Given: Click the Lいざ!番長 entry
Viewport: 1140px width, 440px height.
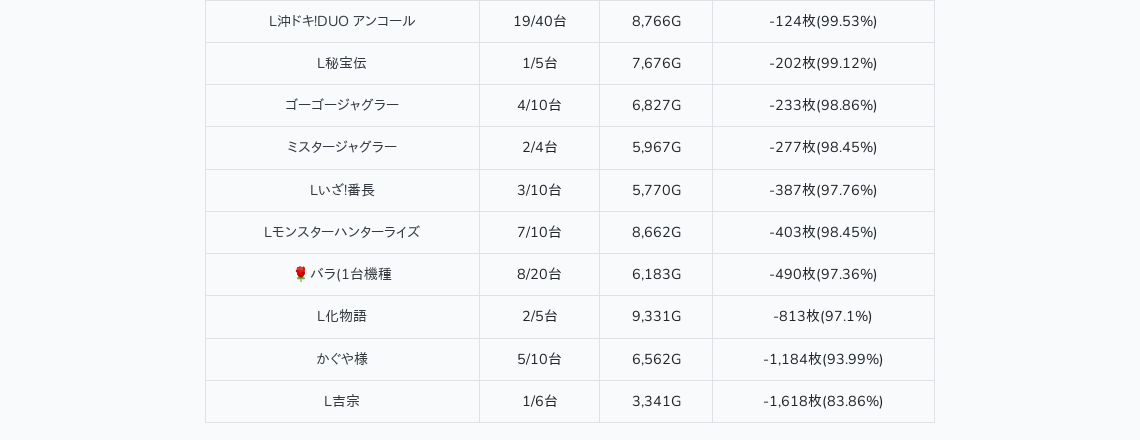Looking at the screenshot, I should click(342, 190).
